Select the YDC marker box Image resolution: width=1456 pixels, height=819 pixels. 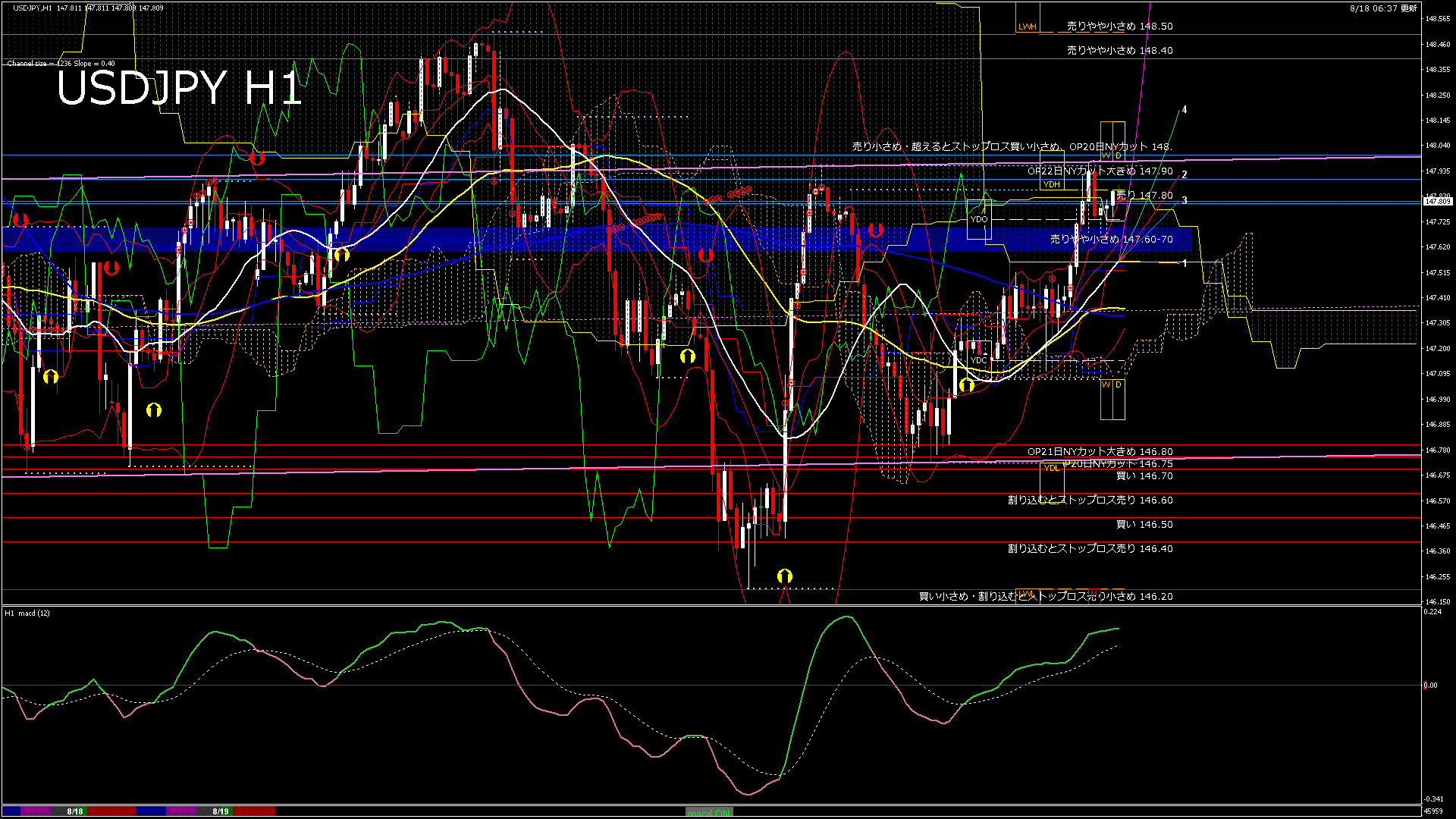[979, 360]
